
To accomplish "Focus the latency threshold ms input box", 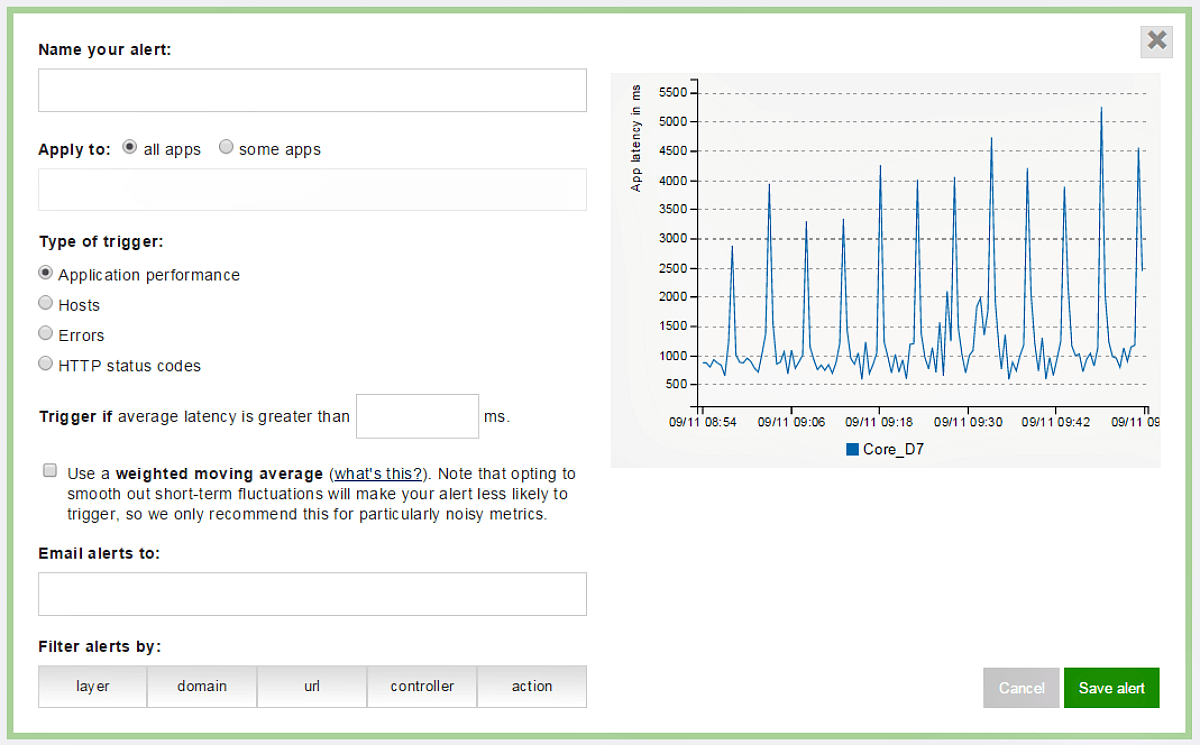I will pos(418,416).
